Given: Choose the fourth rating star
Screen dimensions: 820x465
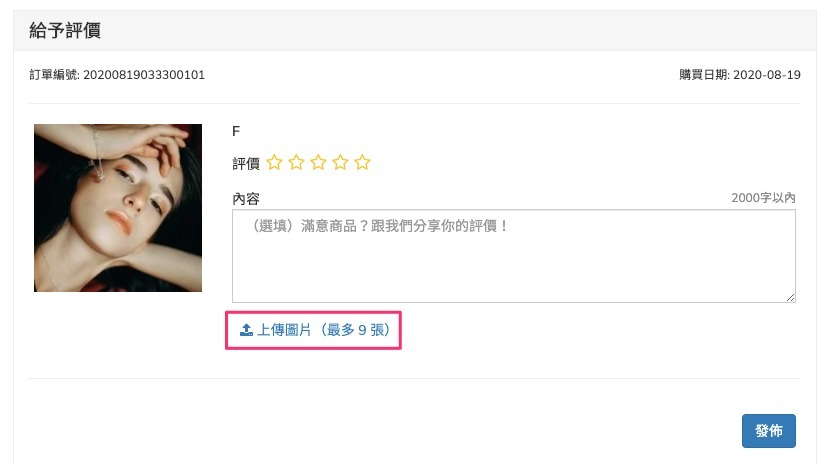Looking at the screenshot, I should [340, 162].
